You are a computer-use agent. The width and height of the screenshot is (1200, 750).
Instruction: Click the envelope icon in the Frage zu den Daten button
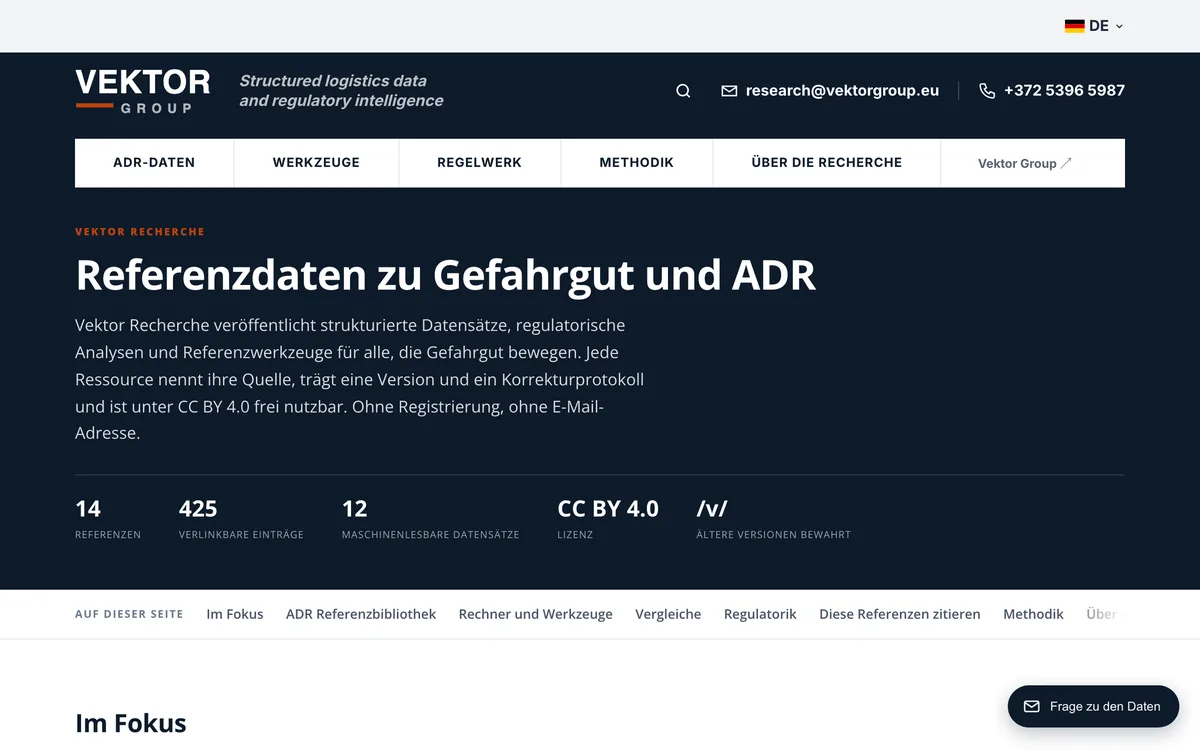pos(1032,706)
